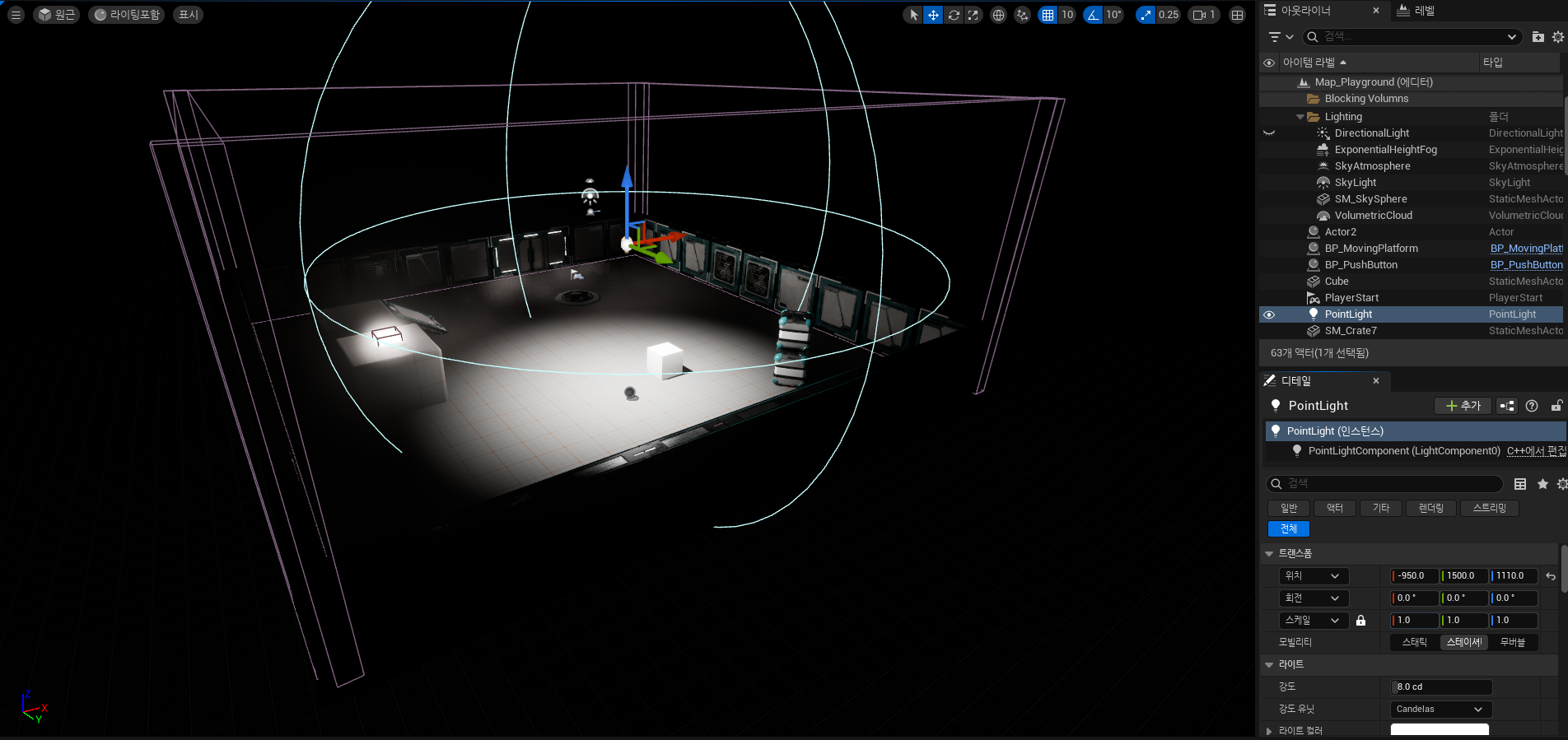Open the surface snapping options icon
The width and height of the screenshot is (1568, 740).
click(1022, 15)
